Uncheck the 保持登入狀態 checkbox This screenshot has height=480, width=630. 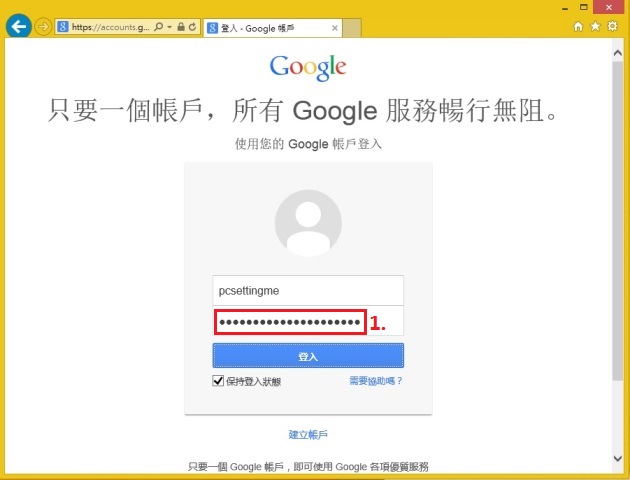coord(218,380)
